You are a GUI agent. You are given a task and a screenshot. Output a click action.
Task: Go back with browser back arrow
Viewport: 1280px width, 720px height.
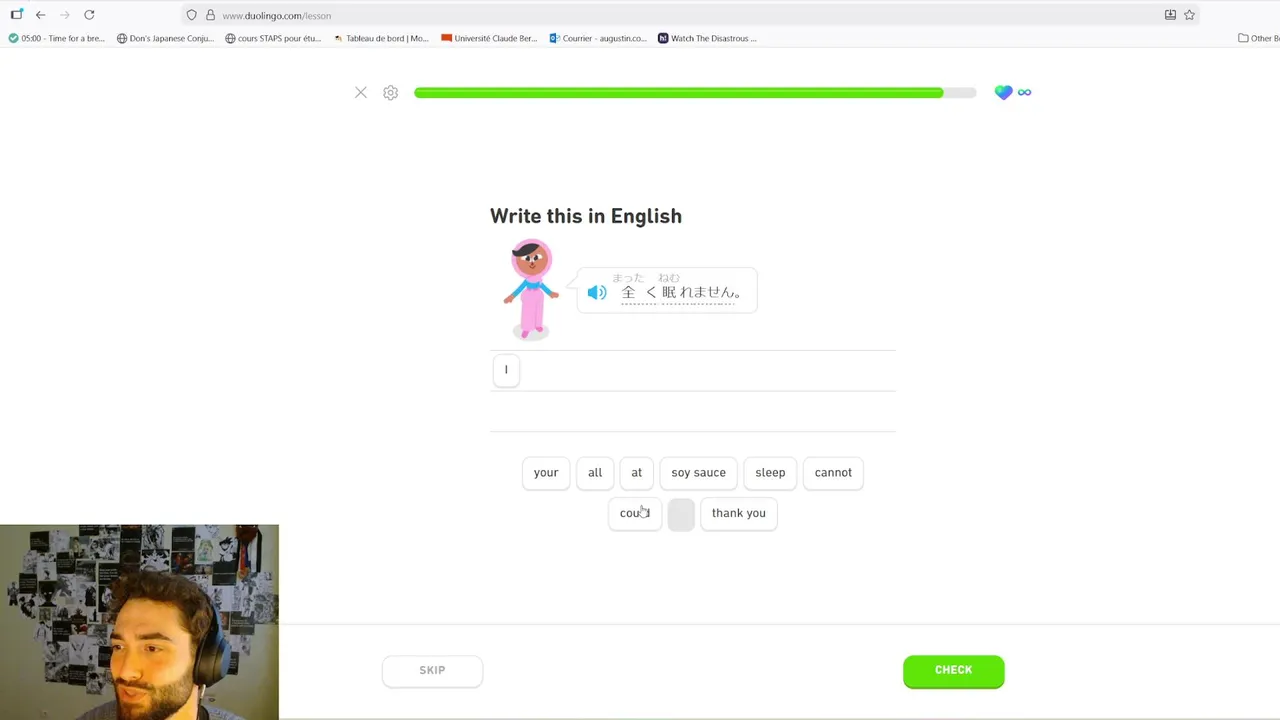(40, 15)
